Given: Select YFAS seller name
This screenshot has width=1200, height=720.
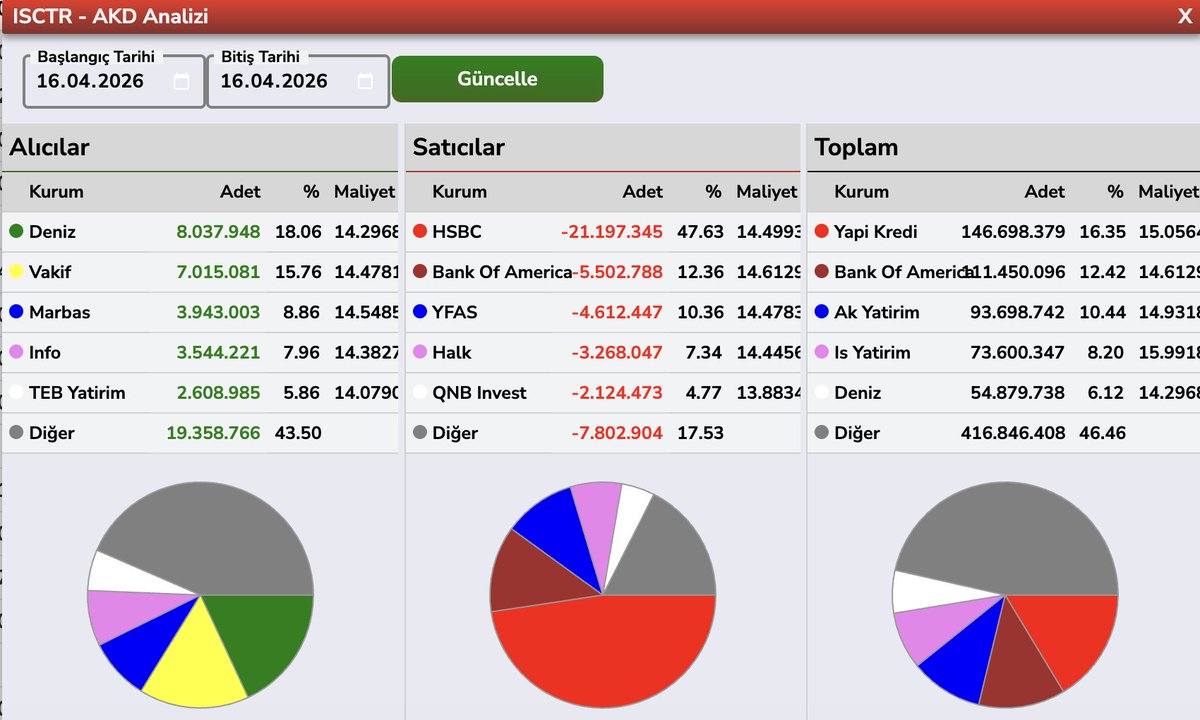Looking at the screenshot, I should [455, 312].
